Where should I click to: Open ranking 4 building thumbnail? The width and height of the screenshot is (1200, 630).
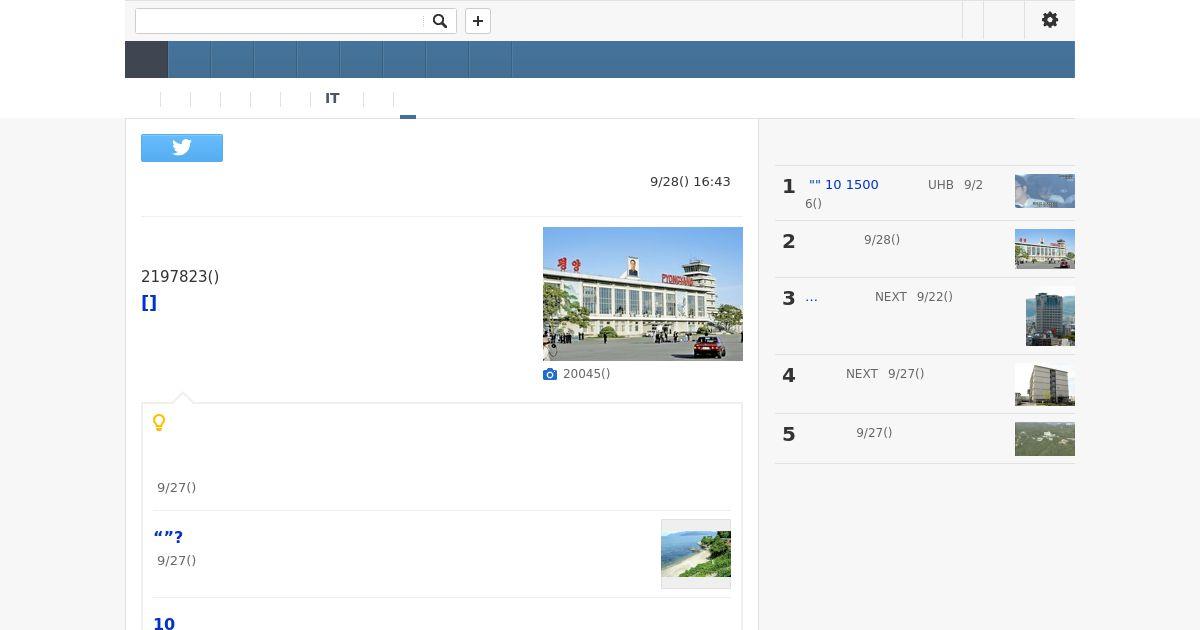[x=1045, y=384]
